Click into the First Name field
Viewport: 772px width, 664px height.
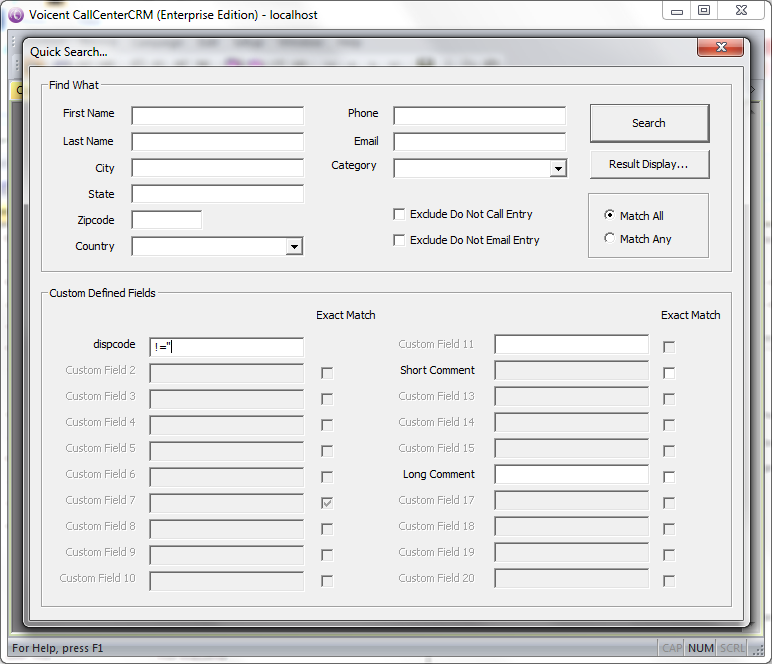(x=217, y=116)
